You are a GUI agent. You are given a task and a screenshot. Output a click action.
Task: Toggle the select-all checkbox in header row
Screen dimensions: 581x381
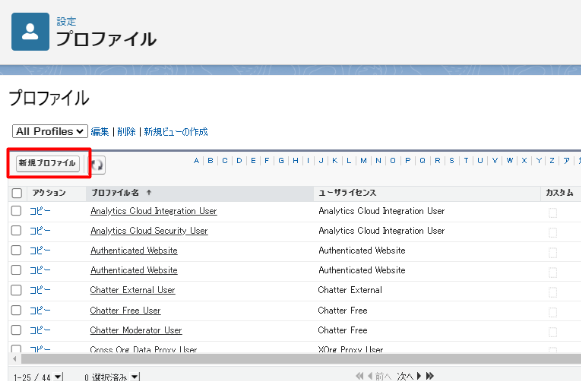(x=17, y=193)
